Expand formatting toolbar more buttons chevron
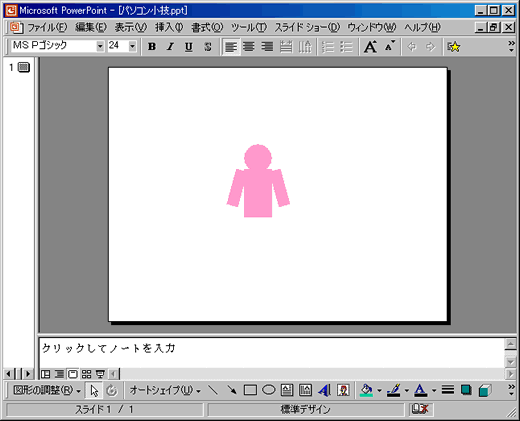The height and width of the screenshot is (421, 520). [x=511, y=47]
